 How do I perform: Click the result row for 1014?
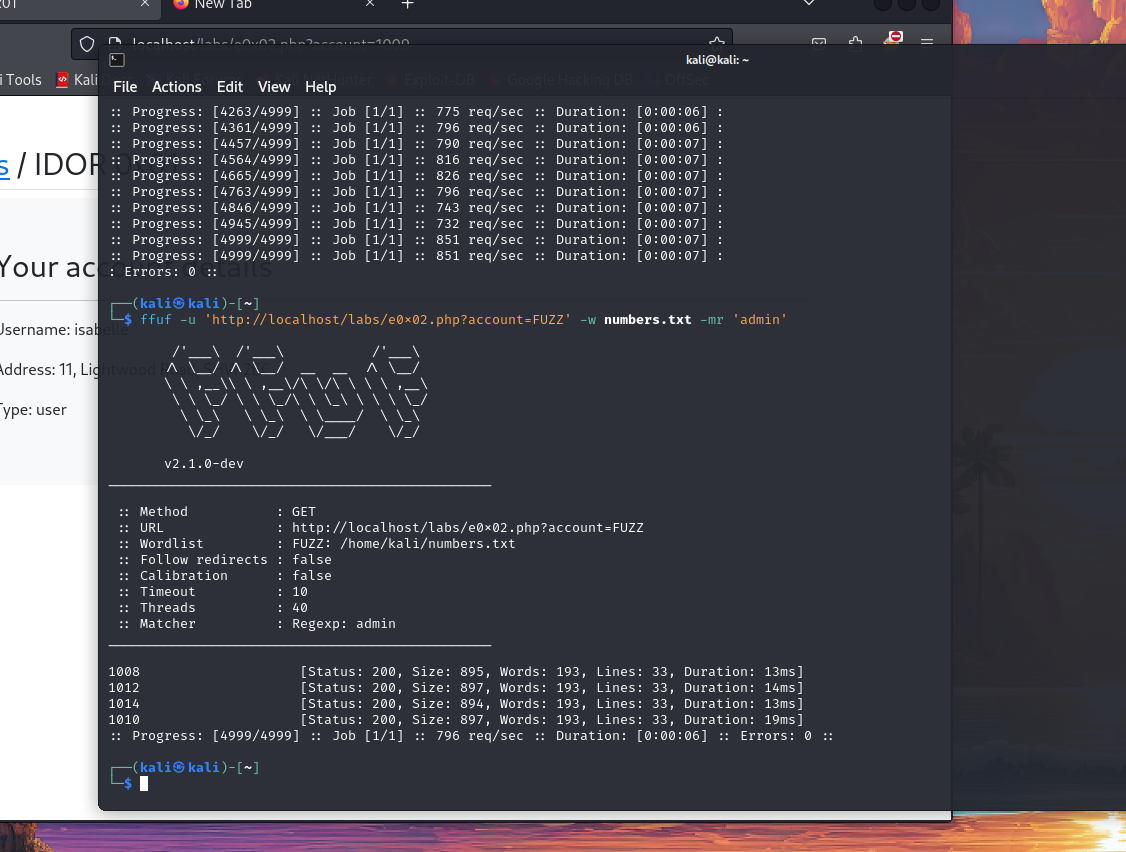(456, 704)
